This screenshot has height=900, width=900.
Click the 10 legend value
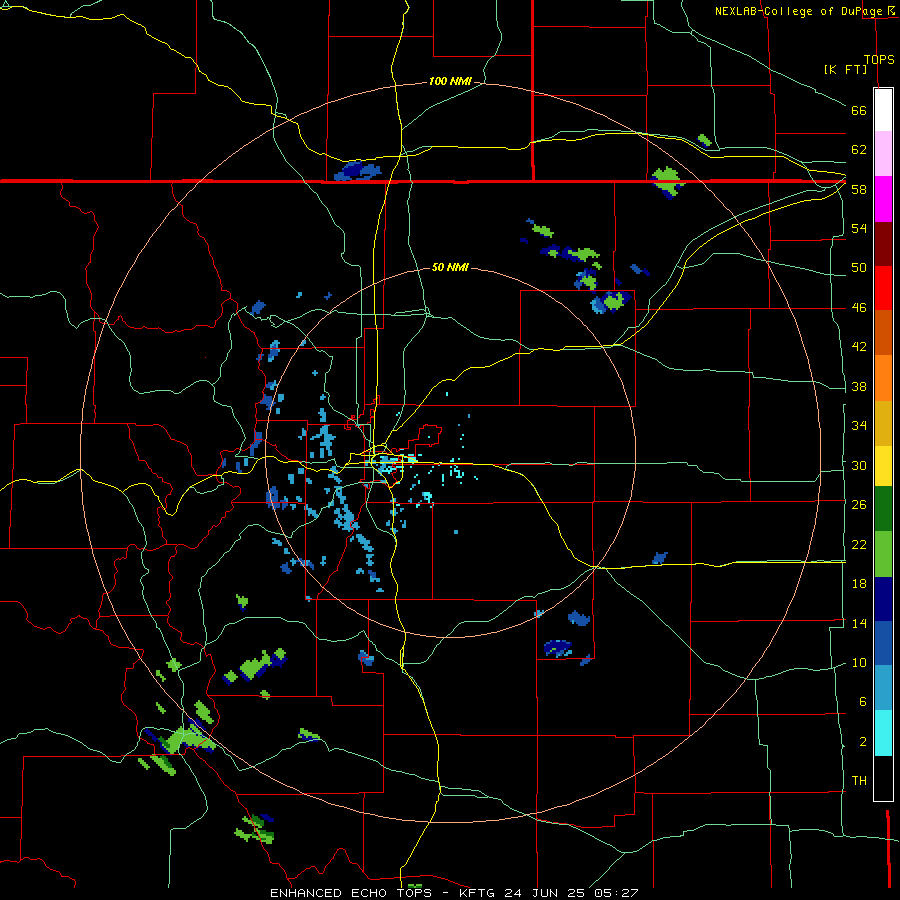click(x=859, y=662)
